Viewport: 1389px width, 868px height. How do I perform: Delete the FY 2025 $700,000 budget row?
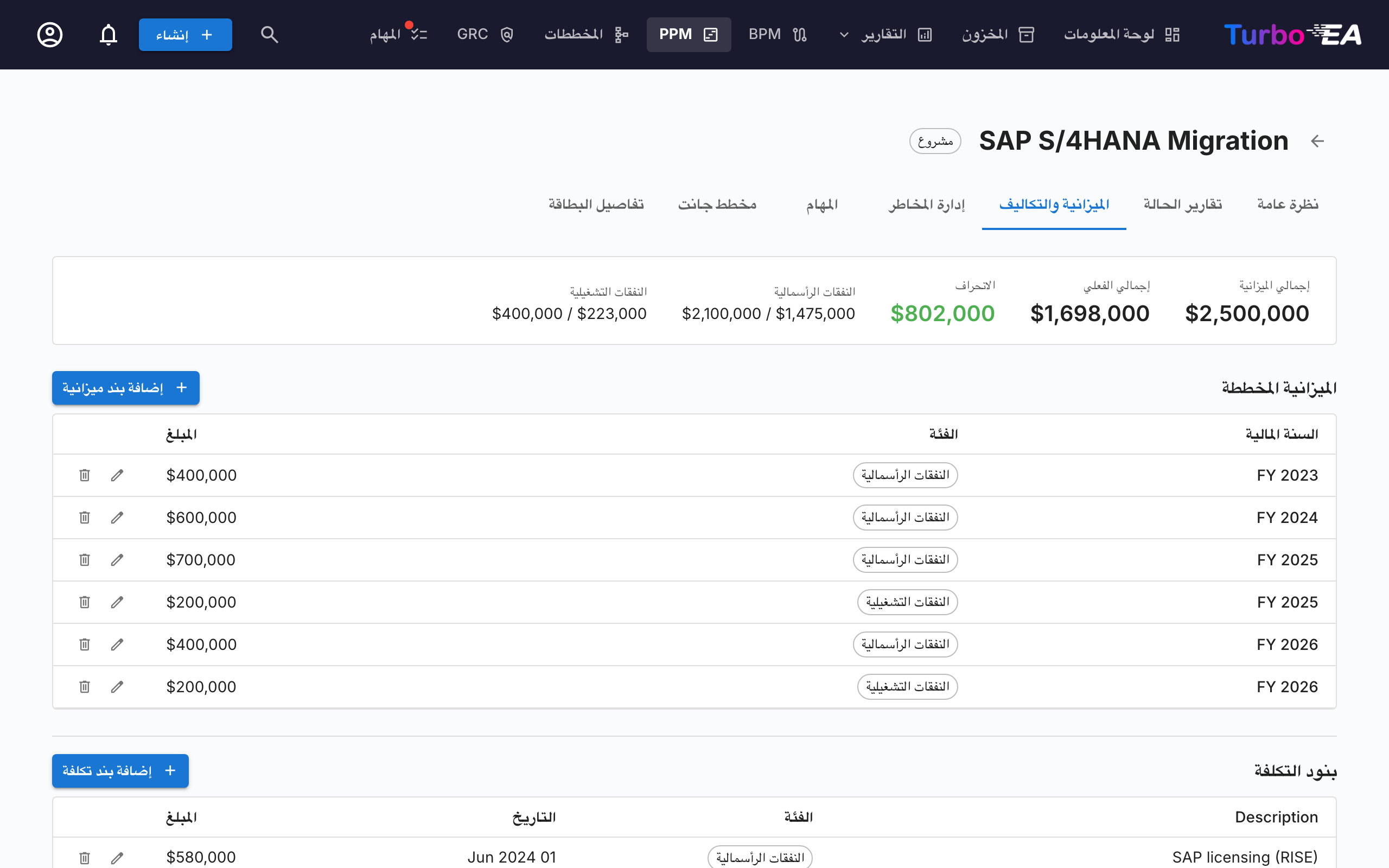[85, 560]
